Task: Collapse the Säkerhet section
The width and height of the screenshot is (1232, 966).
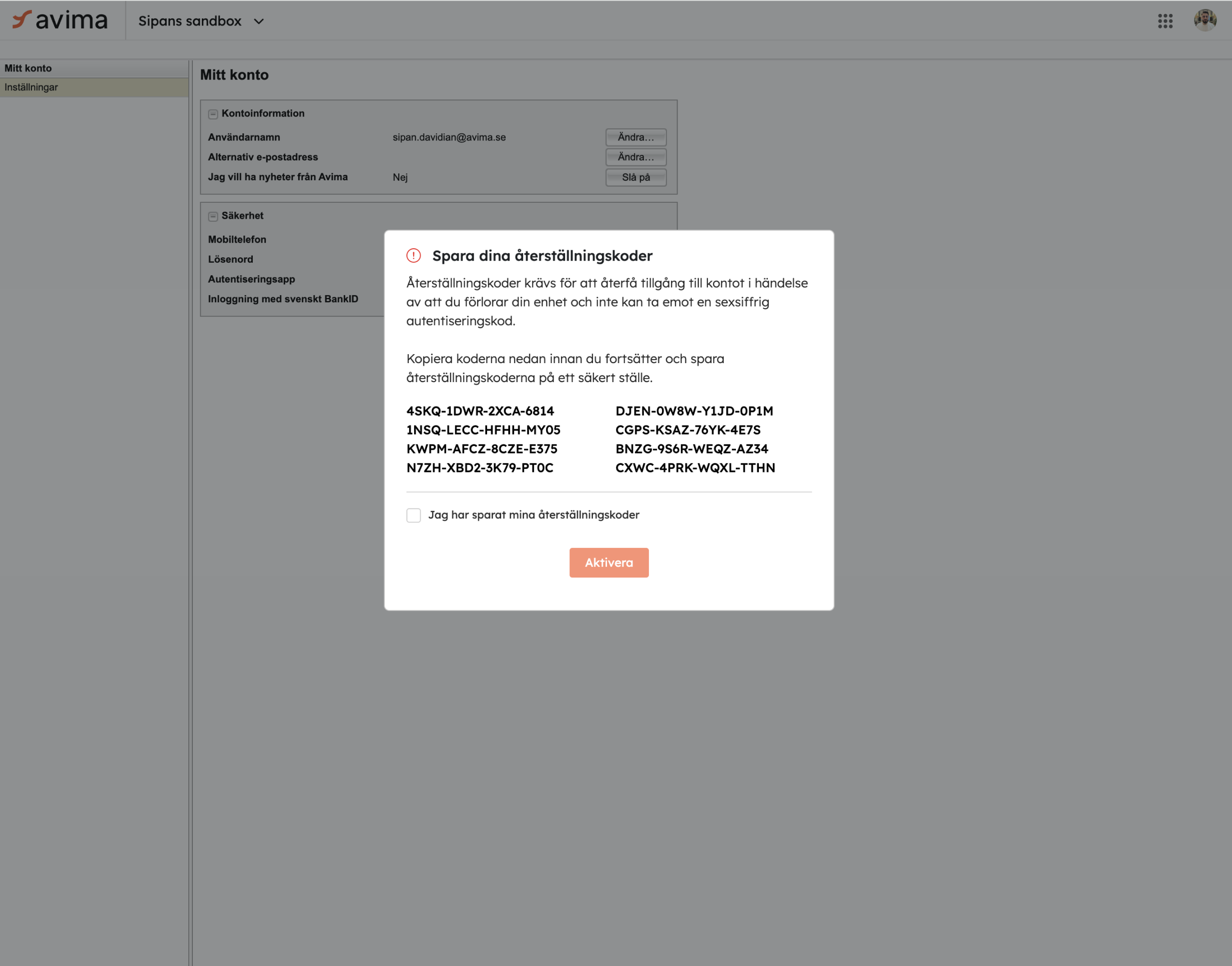Action: [x=213, y=216]
